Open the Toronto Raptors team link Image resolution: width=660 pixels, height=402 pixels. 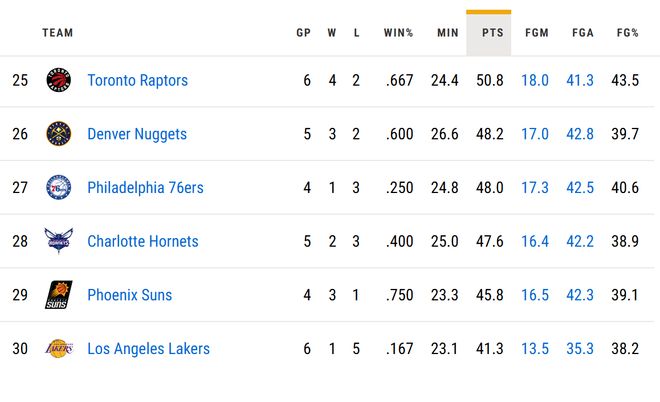click(x=137, y=81)
